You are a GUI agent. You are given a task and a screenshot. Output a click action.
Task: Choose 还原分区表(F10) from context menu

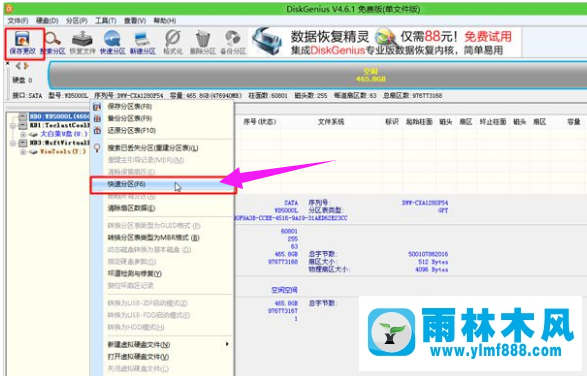coord(162,131)
